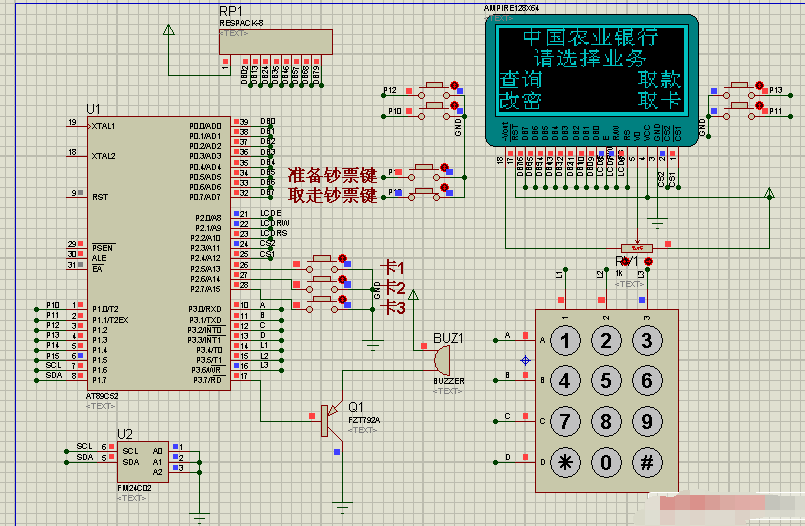The image size is (805, 526).
Task: Click the FM24C02 part label below U2
Action: pos(134,488)
